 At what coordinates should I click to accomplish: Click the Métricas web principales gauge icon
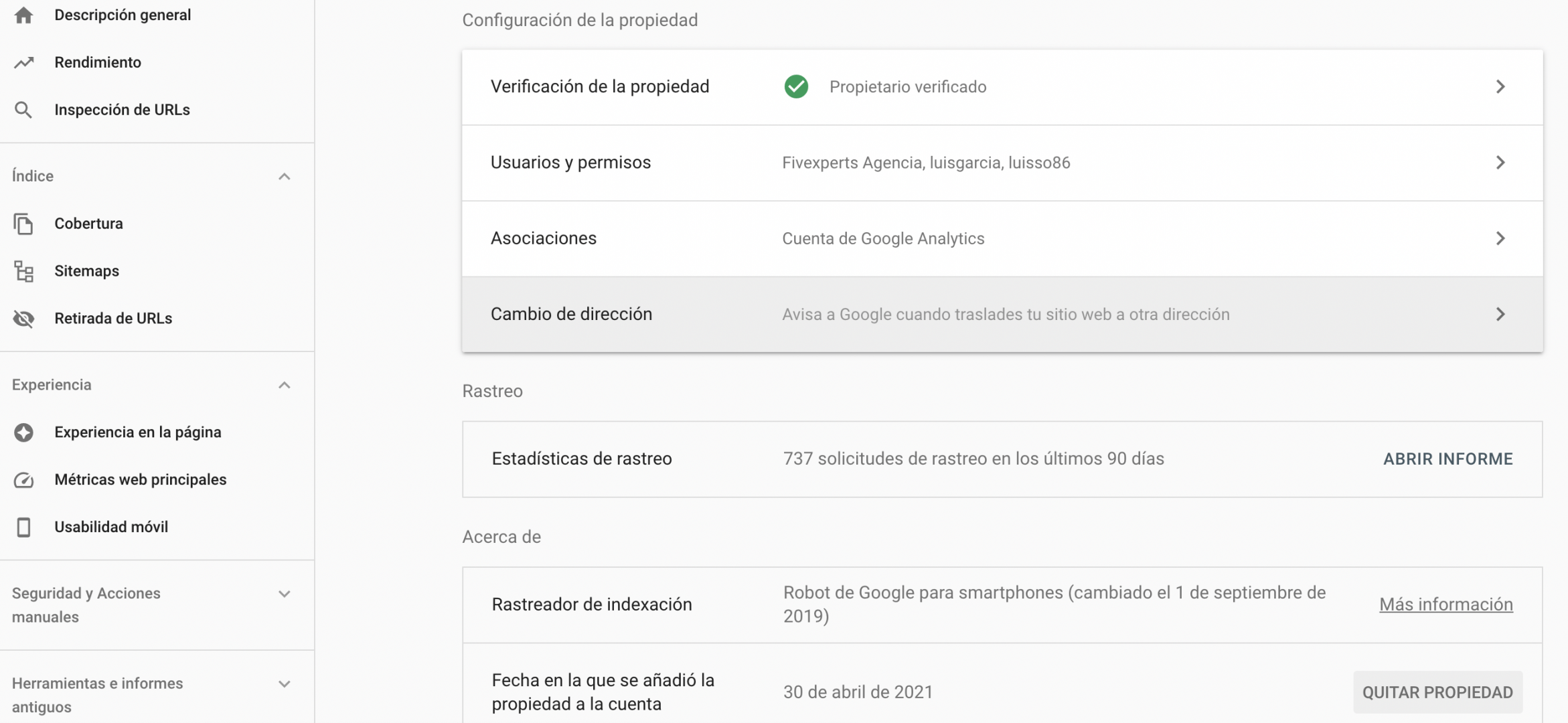pyautogui.click(x=23, y=480)
